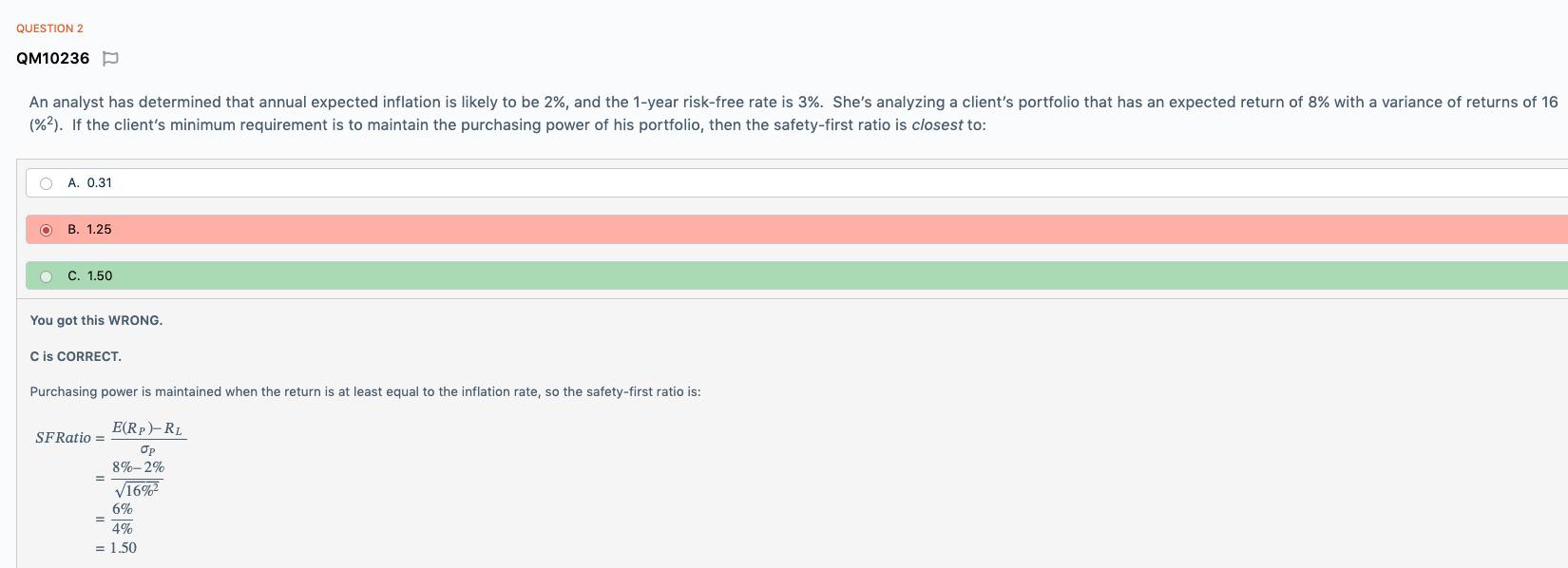This screenshot has height=568, width=1568.
Task: Select radio button for answer C
Action: [x=46, y=275]
